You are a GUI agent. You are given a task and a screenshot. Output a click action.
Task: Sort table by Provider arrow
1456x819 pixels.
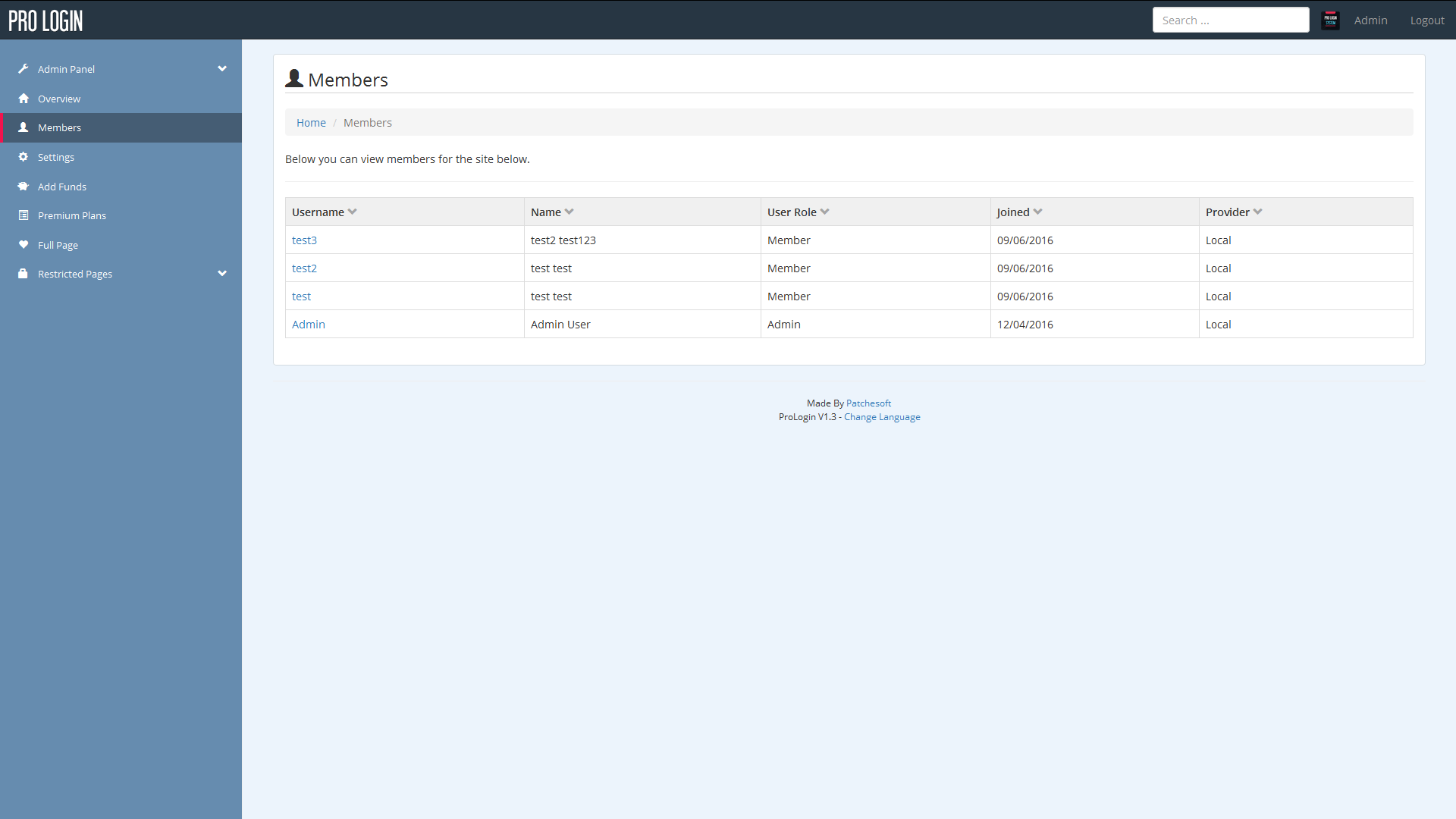coord(1257,212)
